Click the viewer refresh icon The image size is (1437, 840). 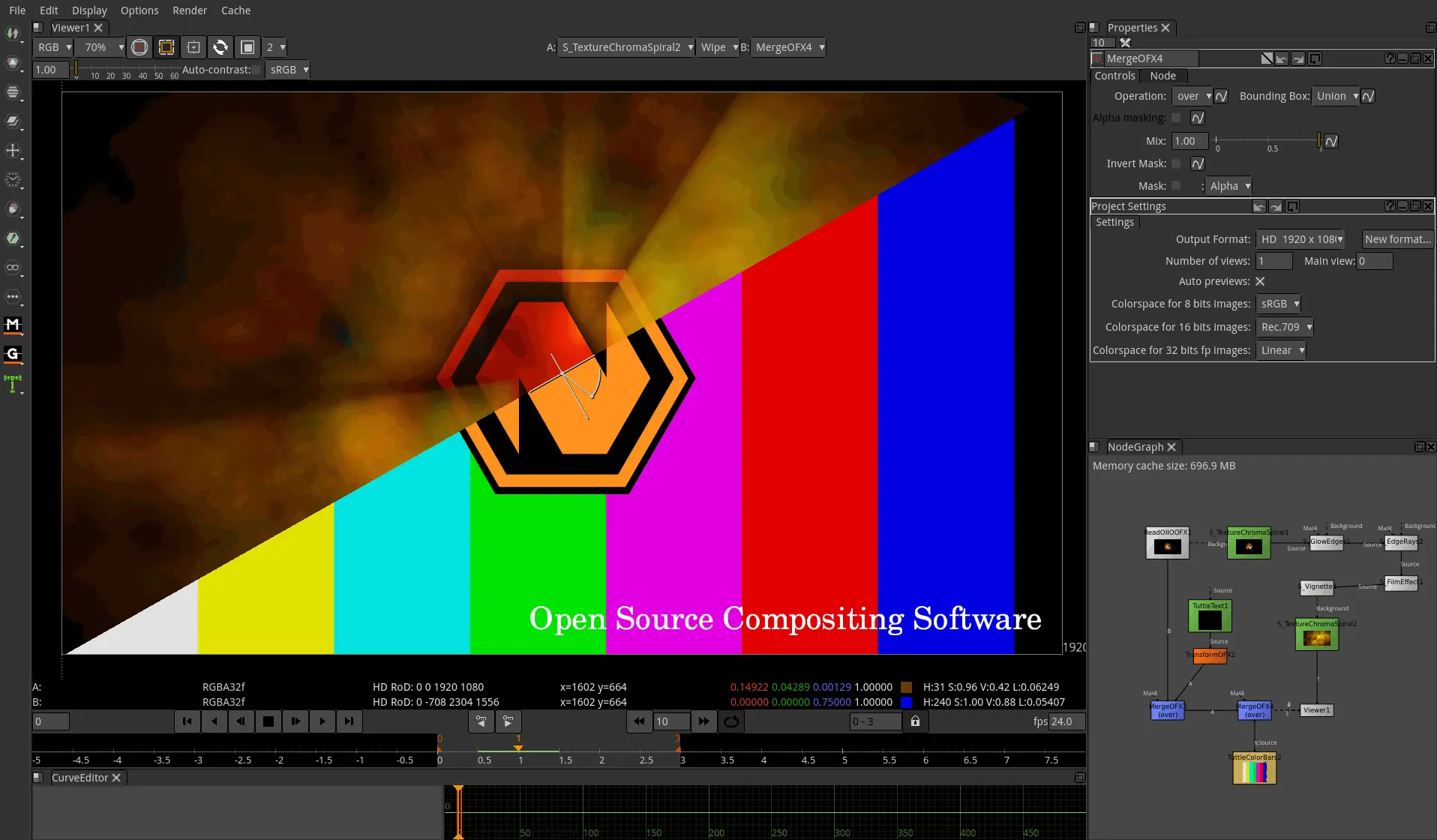(220, 47)
